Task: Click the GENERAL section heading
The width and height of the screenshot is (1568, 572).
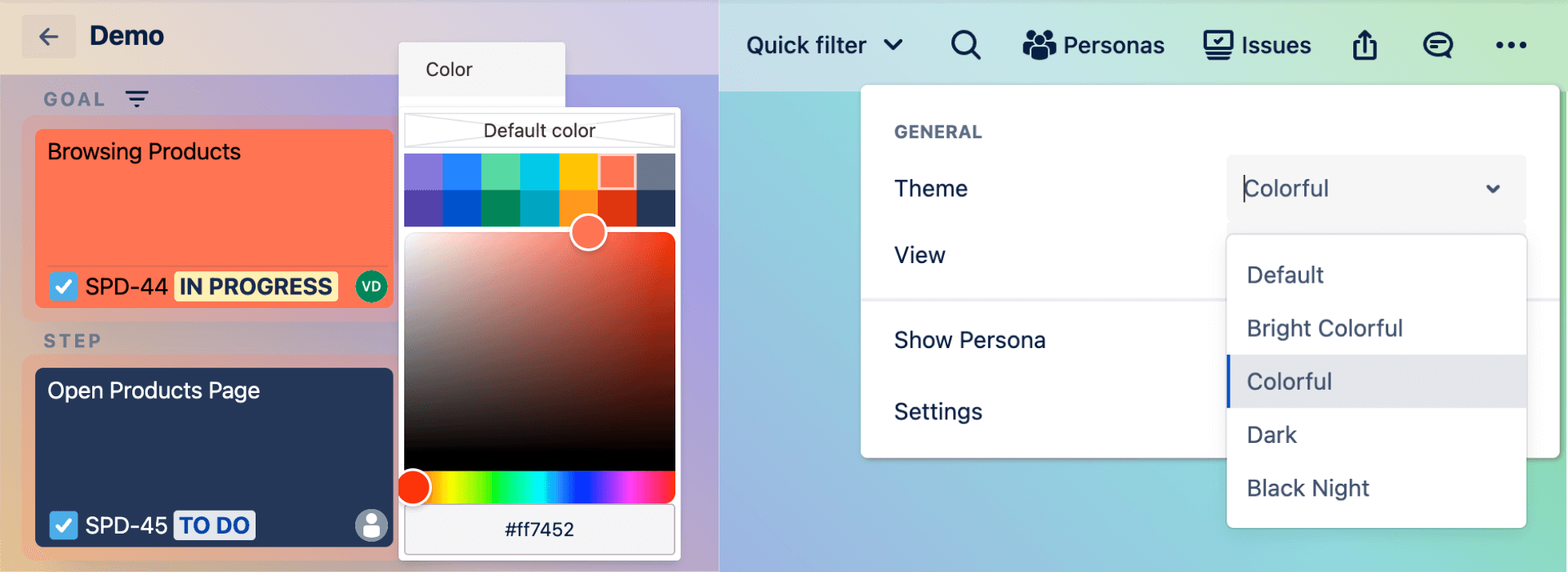Action: [938, 132]
